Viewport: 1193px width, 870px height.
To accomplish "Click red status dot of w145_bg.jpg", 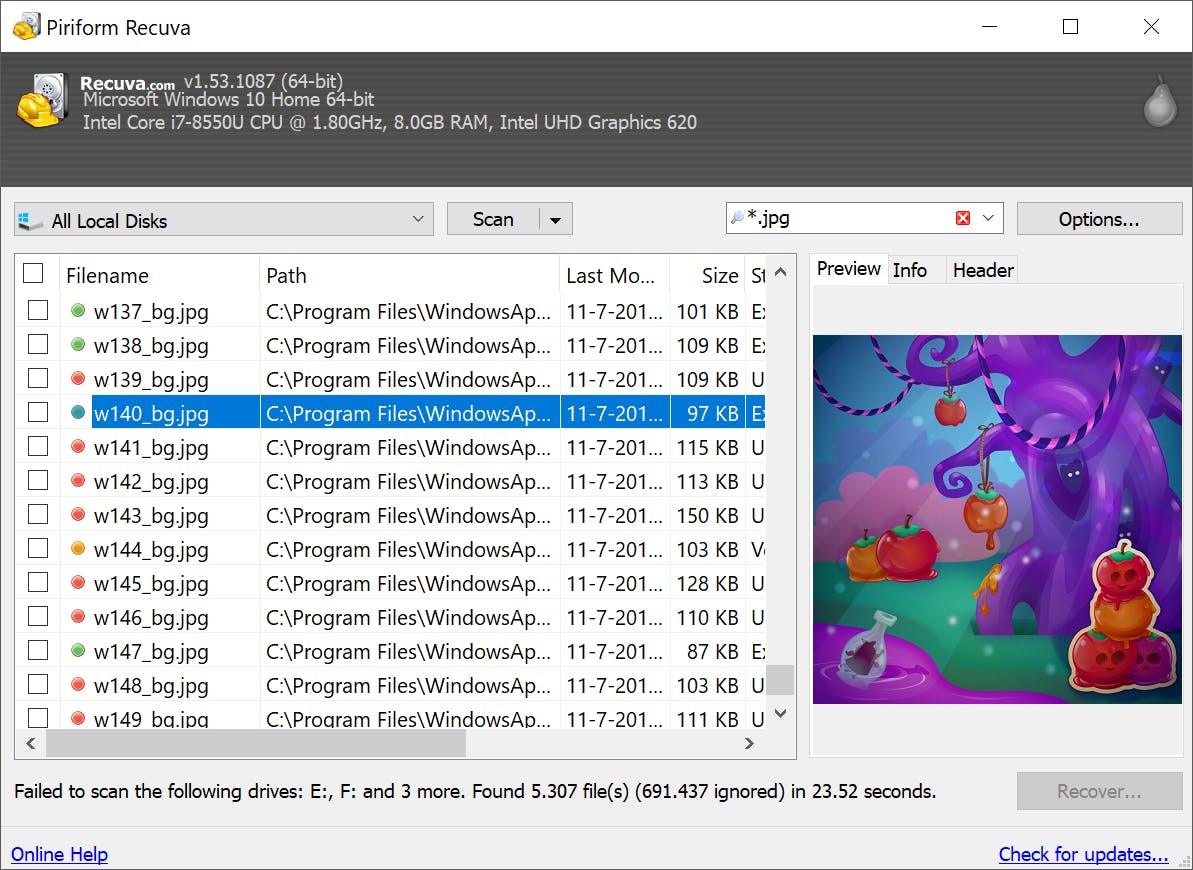I will (x=78, y=582).
